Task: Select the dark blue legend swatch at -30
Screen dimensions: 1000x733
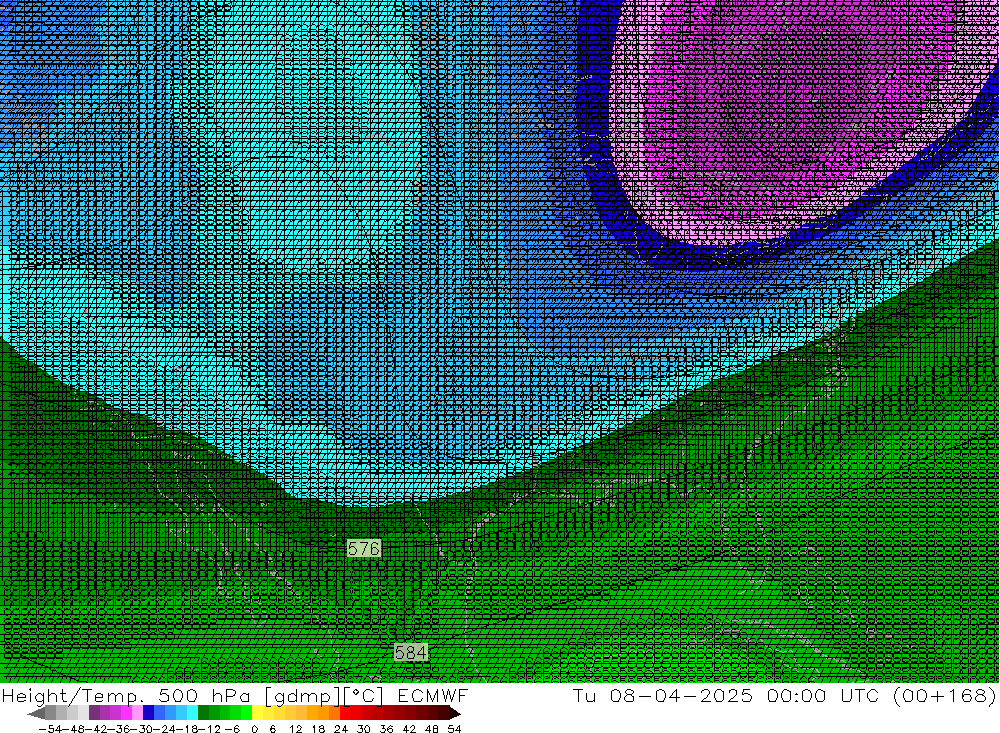Action: click(x=148, y=713)
